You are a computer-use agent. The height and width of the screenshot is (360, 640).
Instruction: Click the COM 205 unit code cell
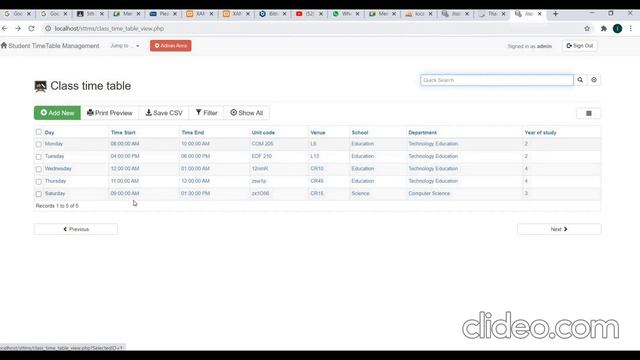click(x=262, y=144)
